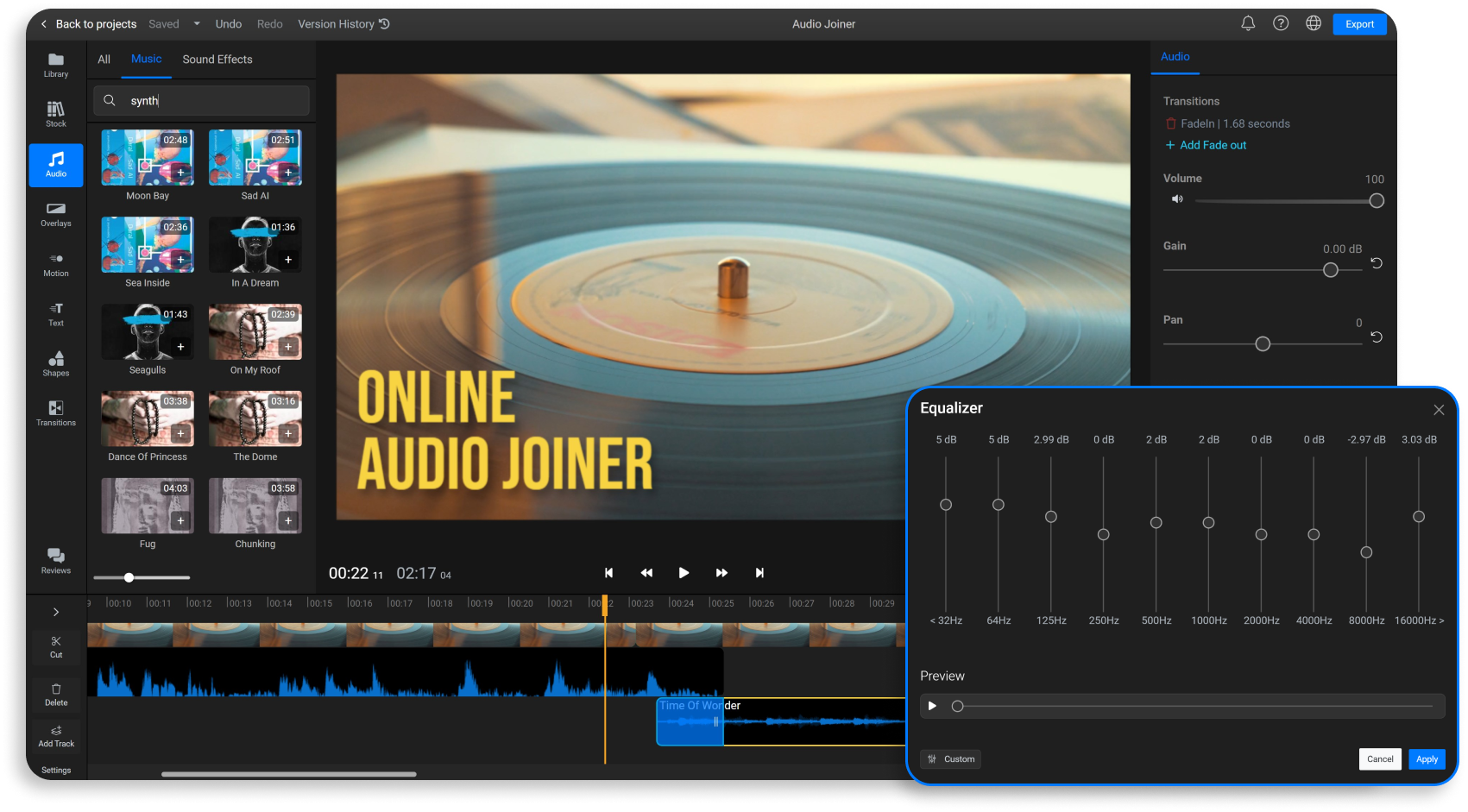Open the Custom equalizer presets
1468x812 pixels.
click(x=950, y=759)
